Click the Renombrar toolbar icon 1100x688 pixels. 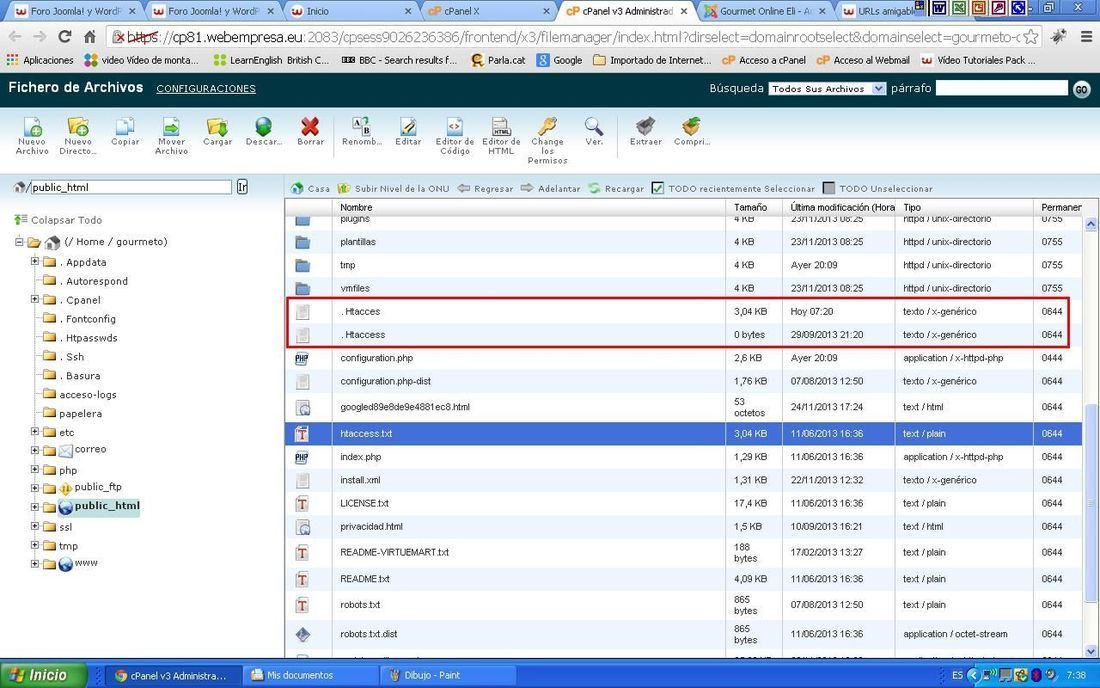(x=361, y=126)
